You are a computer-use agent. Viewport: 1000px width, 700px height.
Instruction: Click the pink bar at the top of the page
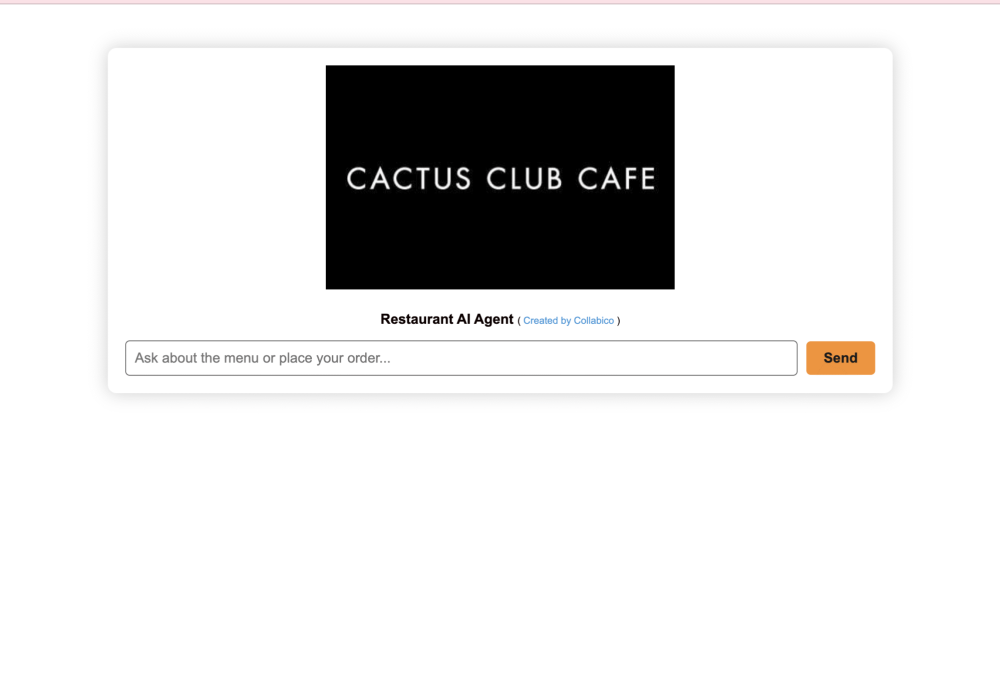(500, 2)
